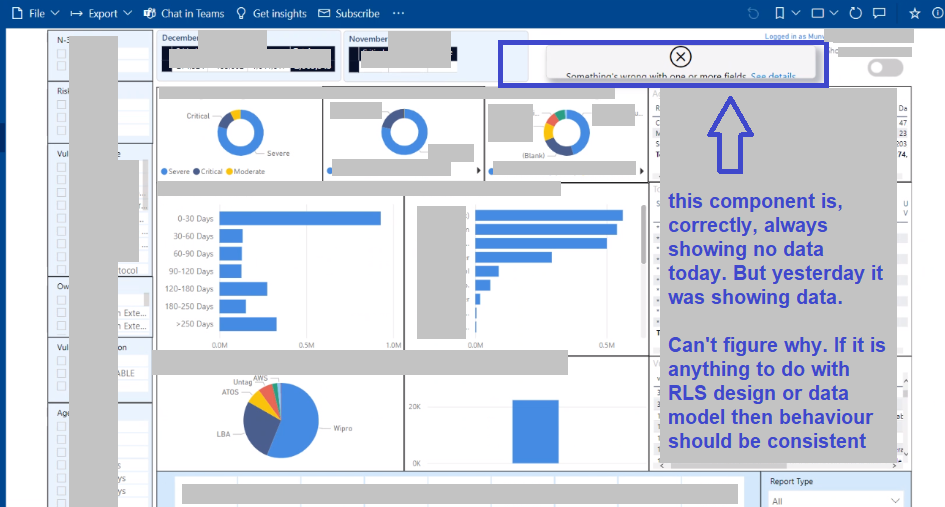Expand the Bookmarks dropdown chevron

point(796,13)
